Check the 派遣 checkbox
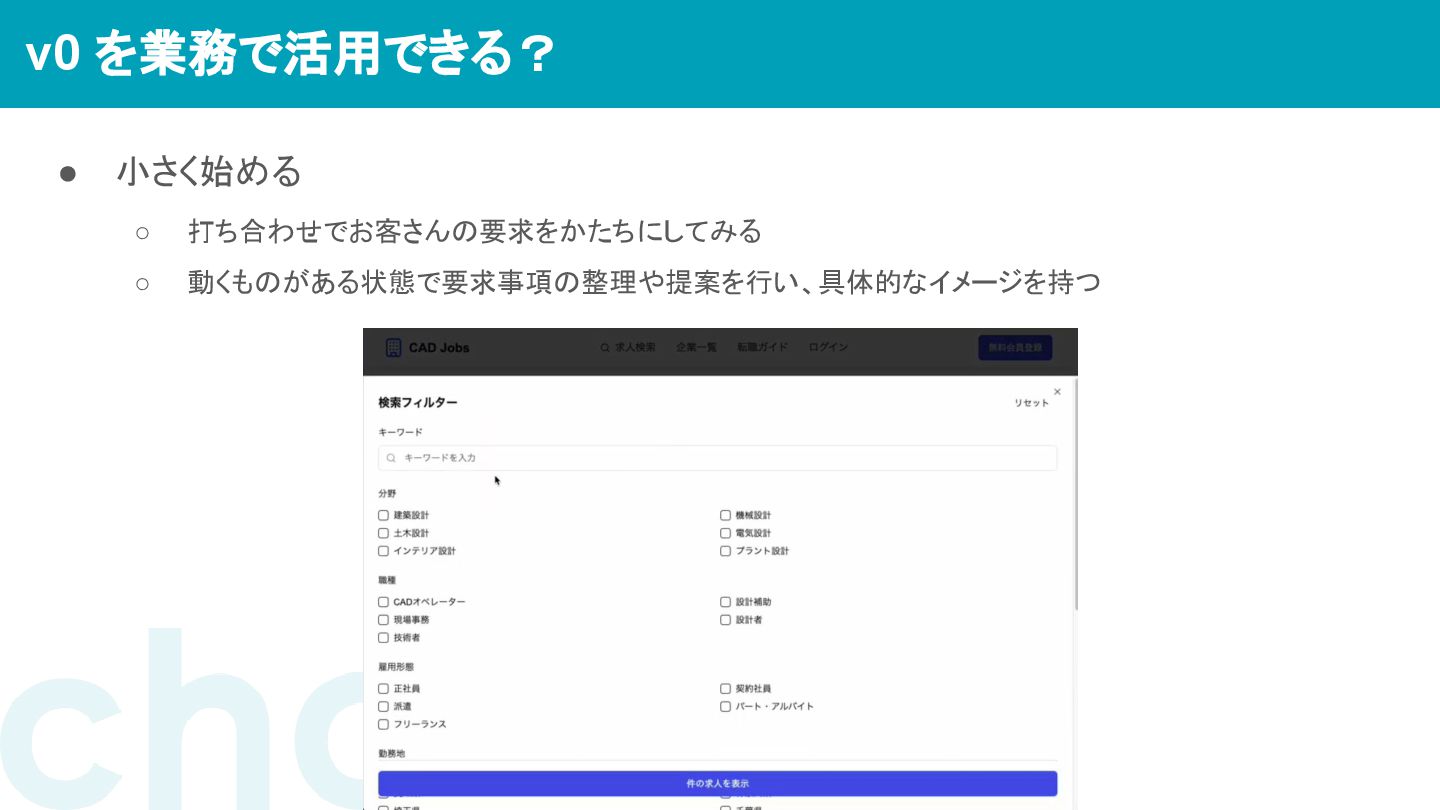The image size is (1440, 810). (383, 706)
